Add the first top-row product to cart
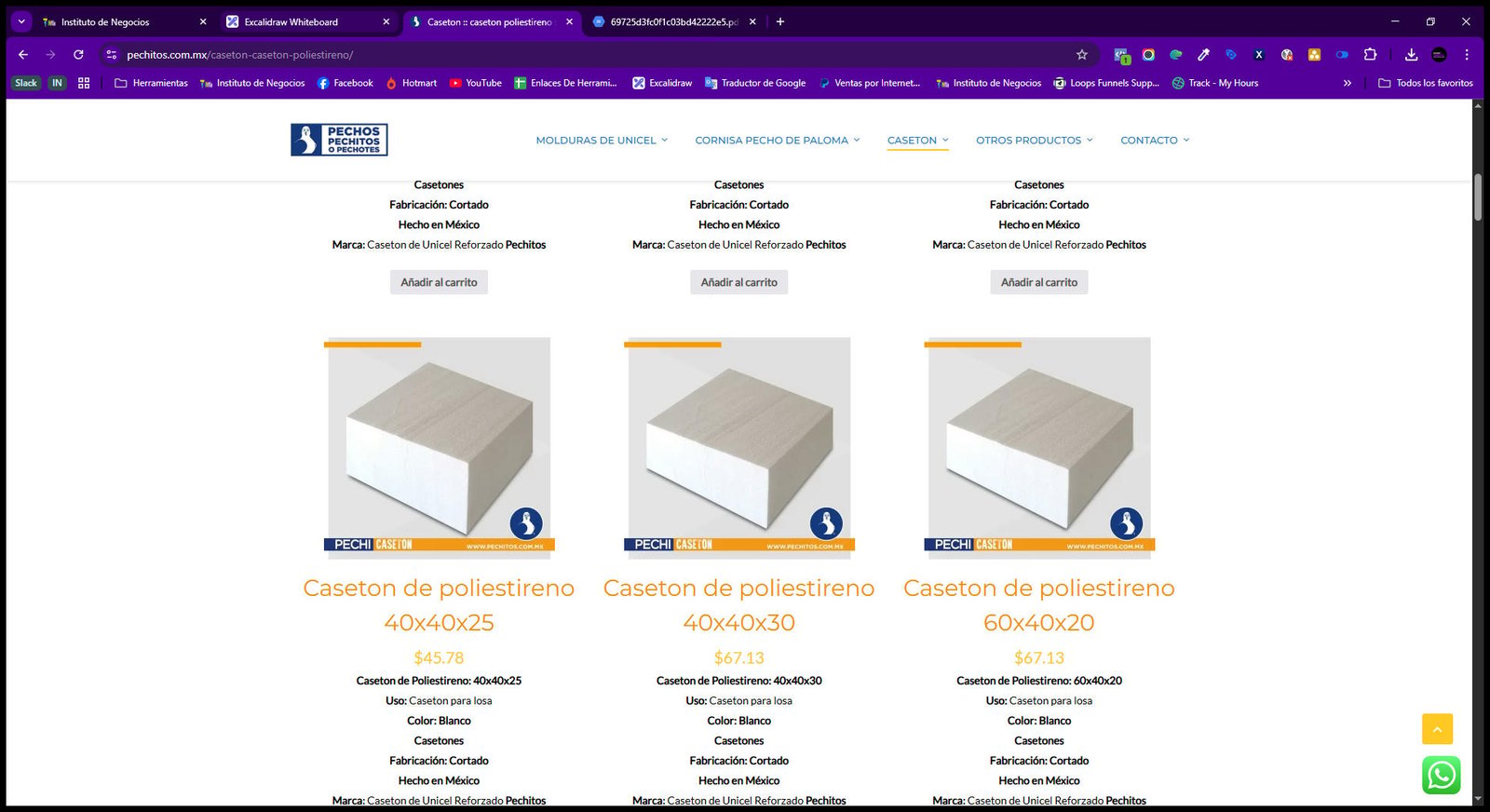1490x812 pixels. 439,282
